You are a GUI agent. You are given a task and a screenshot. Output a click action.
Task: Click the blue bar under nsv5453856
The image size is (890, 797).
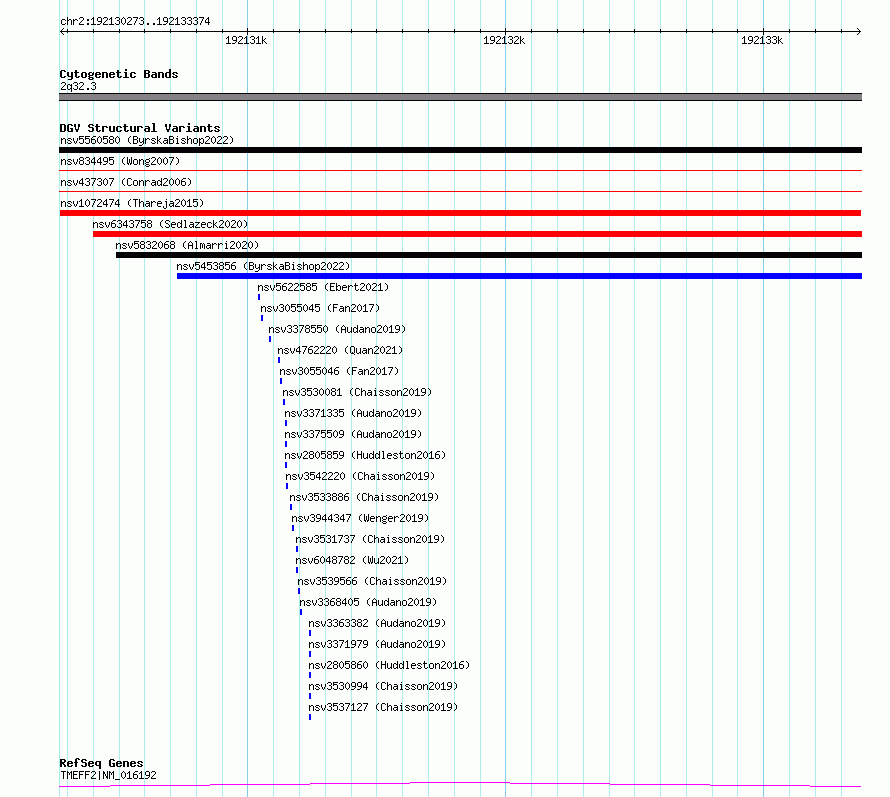click(x=519, y=276)
